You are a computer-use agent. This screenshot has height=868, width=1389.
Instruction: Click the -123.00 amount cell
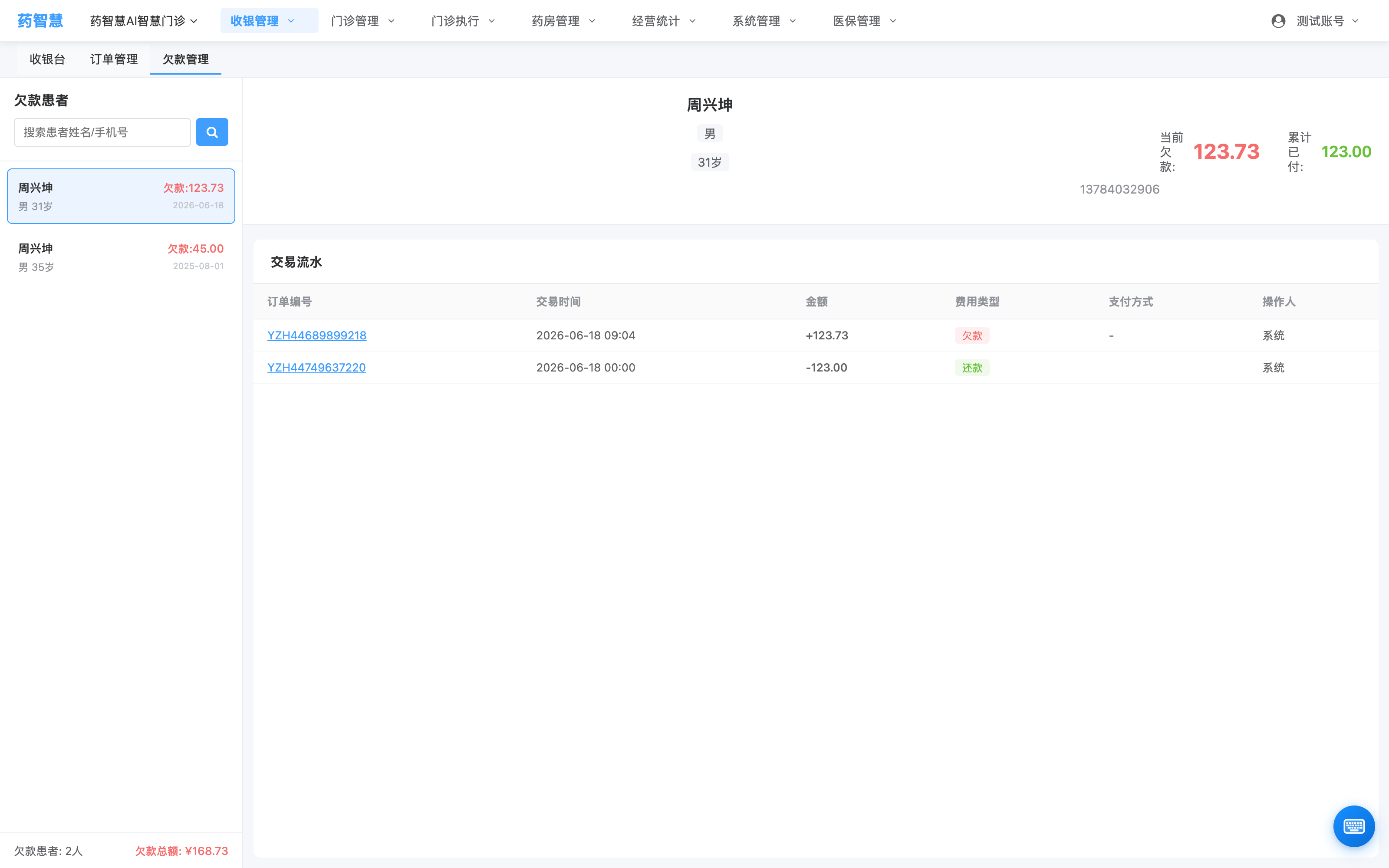click(x=826, y=368)
